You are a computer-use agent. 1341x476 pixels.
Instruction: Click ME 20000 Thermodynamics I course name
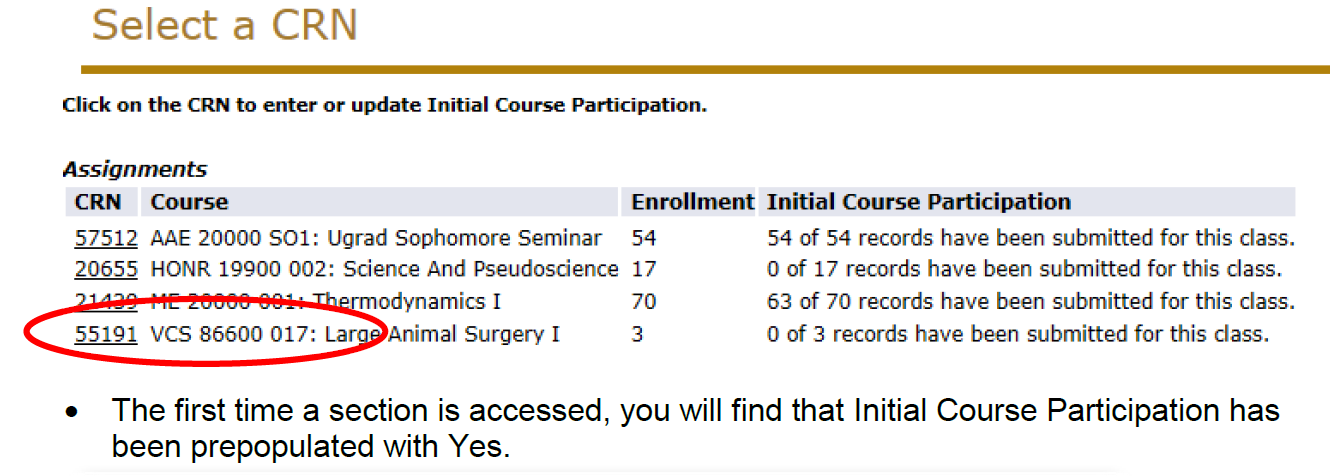click(325, 301)
